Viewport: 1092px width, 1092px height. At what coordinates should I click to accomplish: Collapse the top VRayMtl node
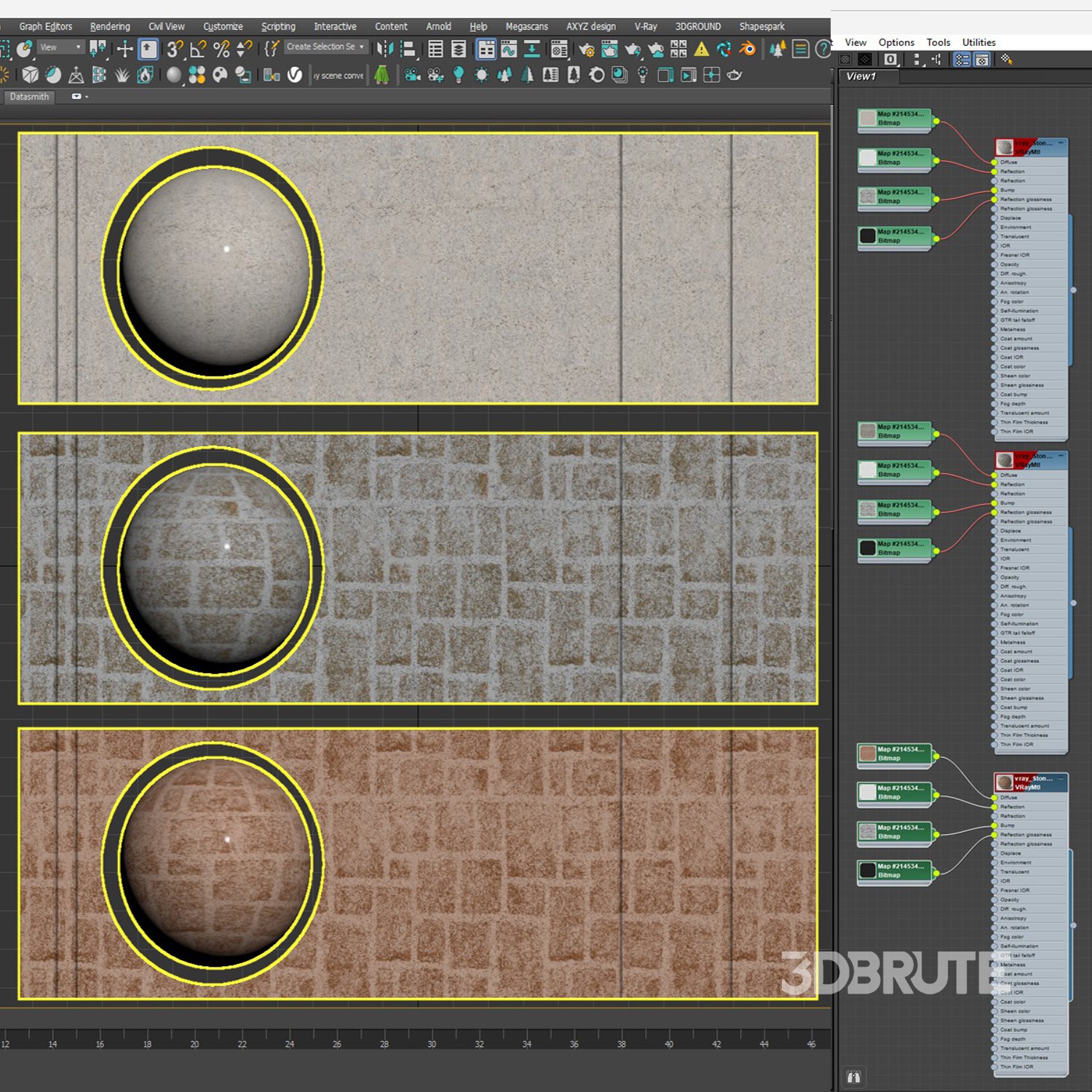click(x=1061, y=143)
